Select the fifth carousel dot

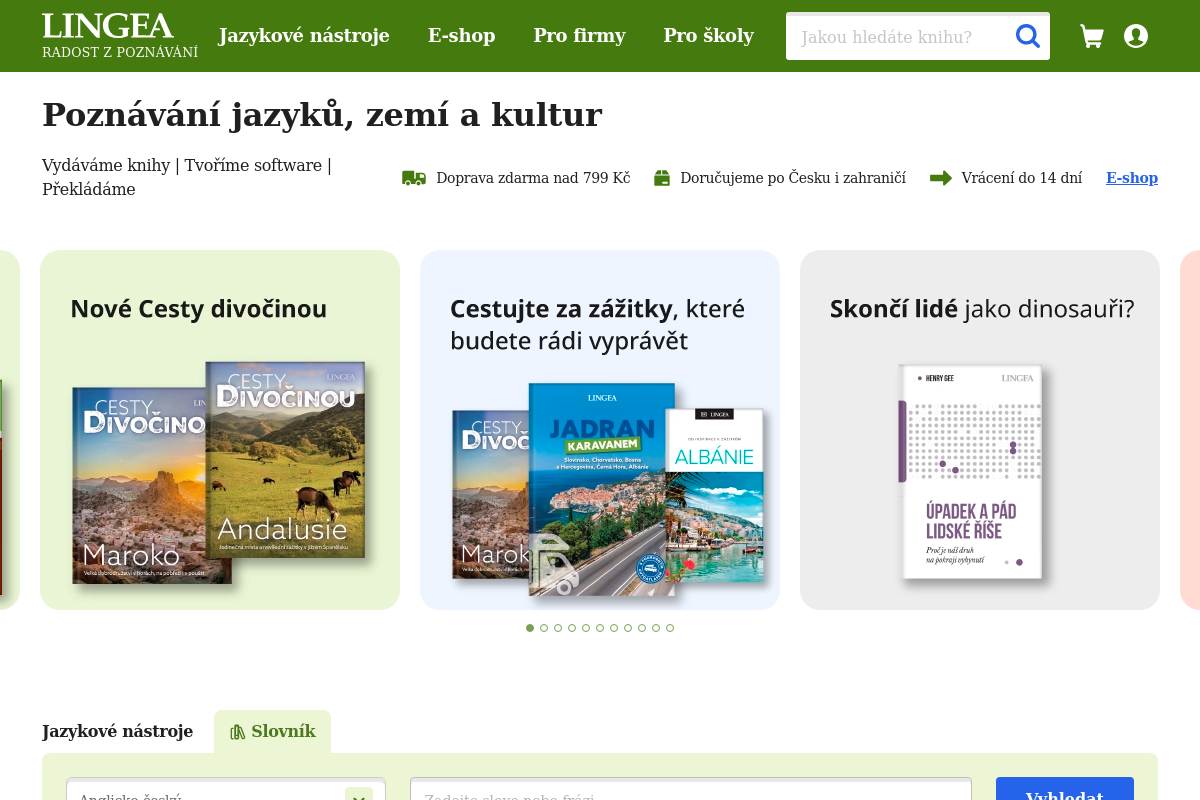tap(586, 628)
